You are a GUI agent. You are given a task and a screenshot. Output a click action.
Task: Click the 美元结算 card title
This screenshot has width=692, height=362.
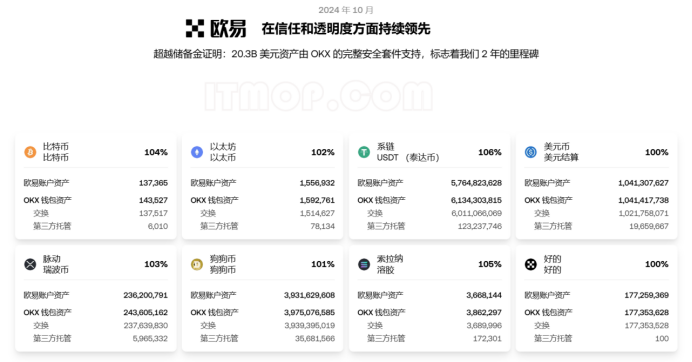pos(561,158)
